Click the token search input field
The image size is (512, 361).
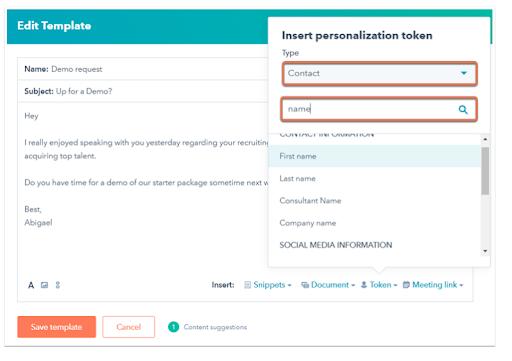click(379, 109)
